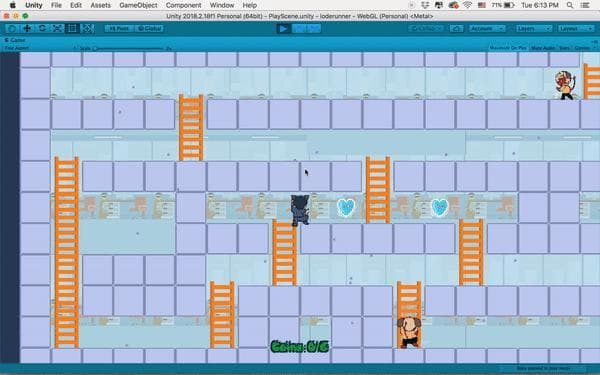600x375 pixels.
Task: Select the Rotate tool
Action: click(x=42, y=28)
